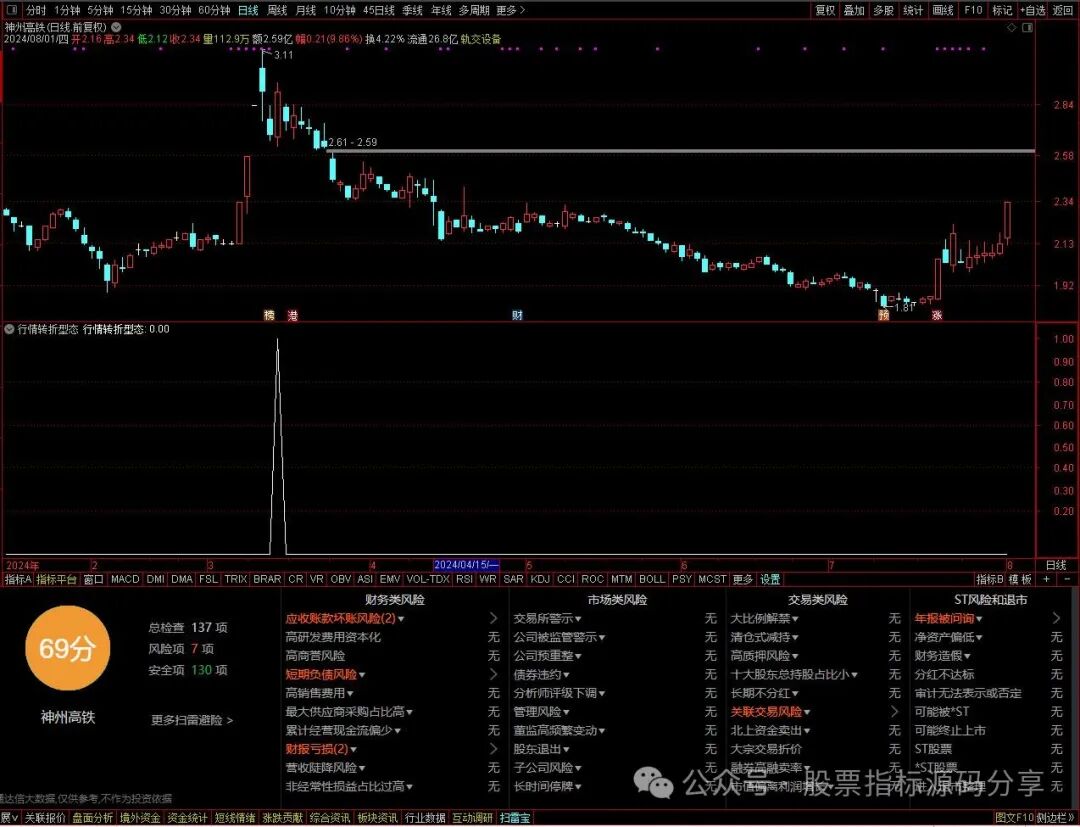Click the 港 marker below the chart

[293, 315]
